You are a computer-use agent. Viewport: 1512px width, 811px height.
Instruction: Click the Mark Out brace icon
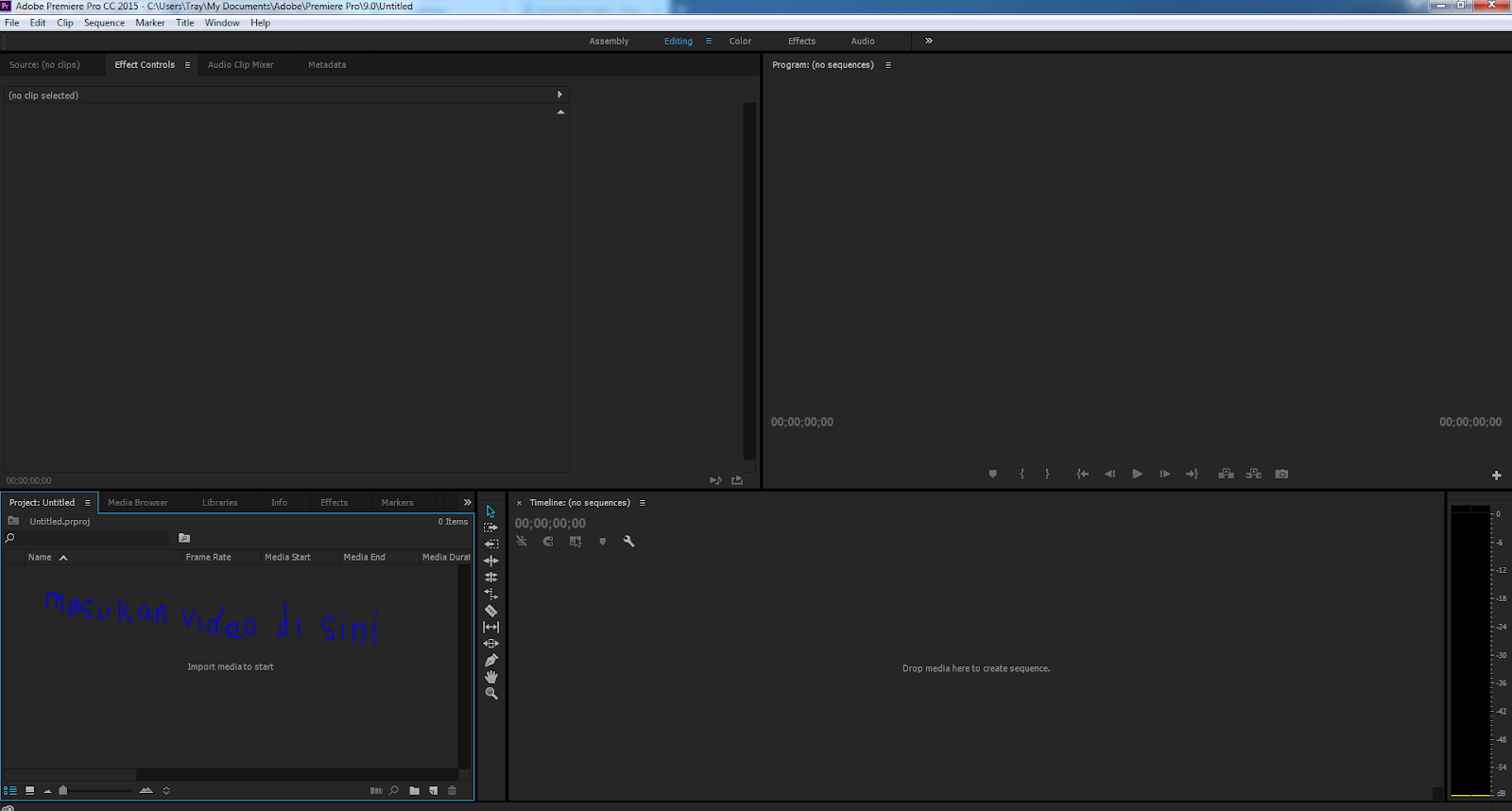pos(1047,474)
